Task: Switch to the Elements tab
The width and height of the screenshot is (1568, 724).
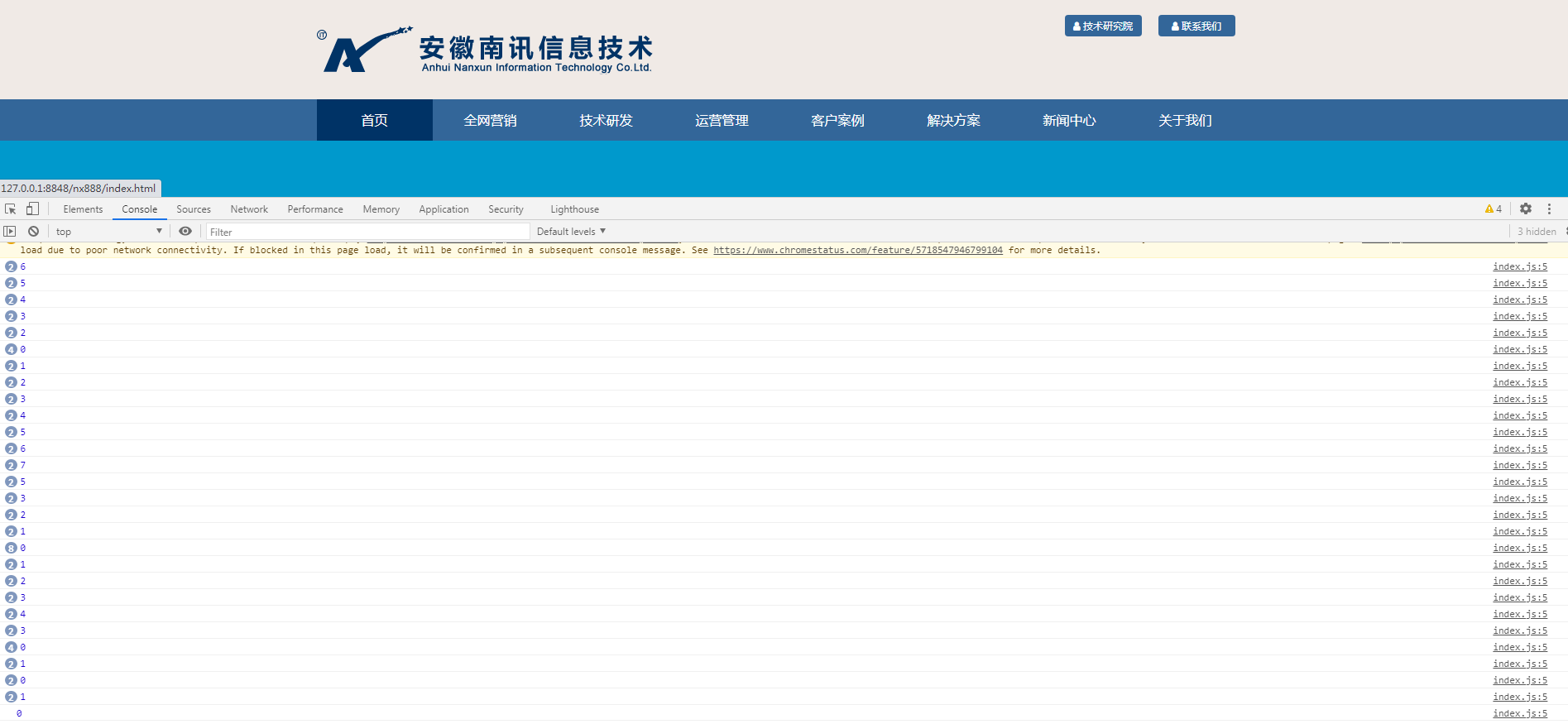Action: 83,209
